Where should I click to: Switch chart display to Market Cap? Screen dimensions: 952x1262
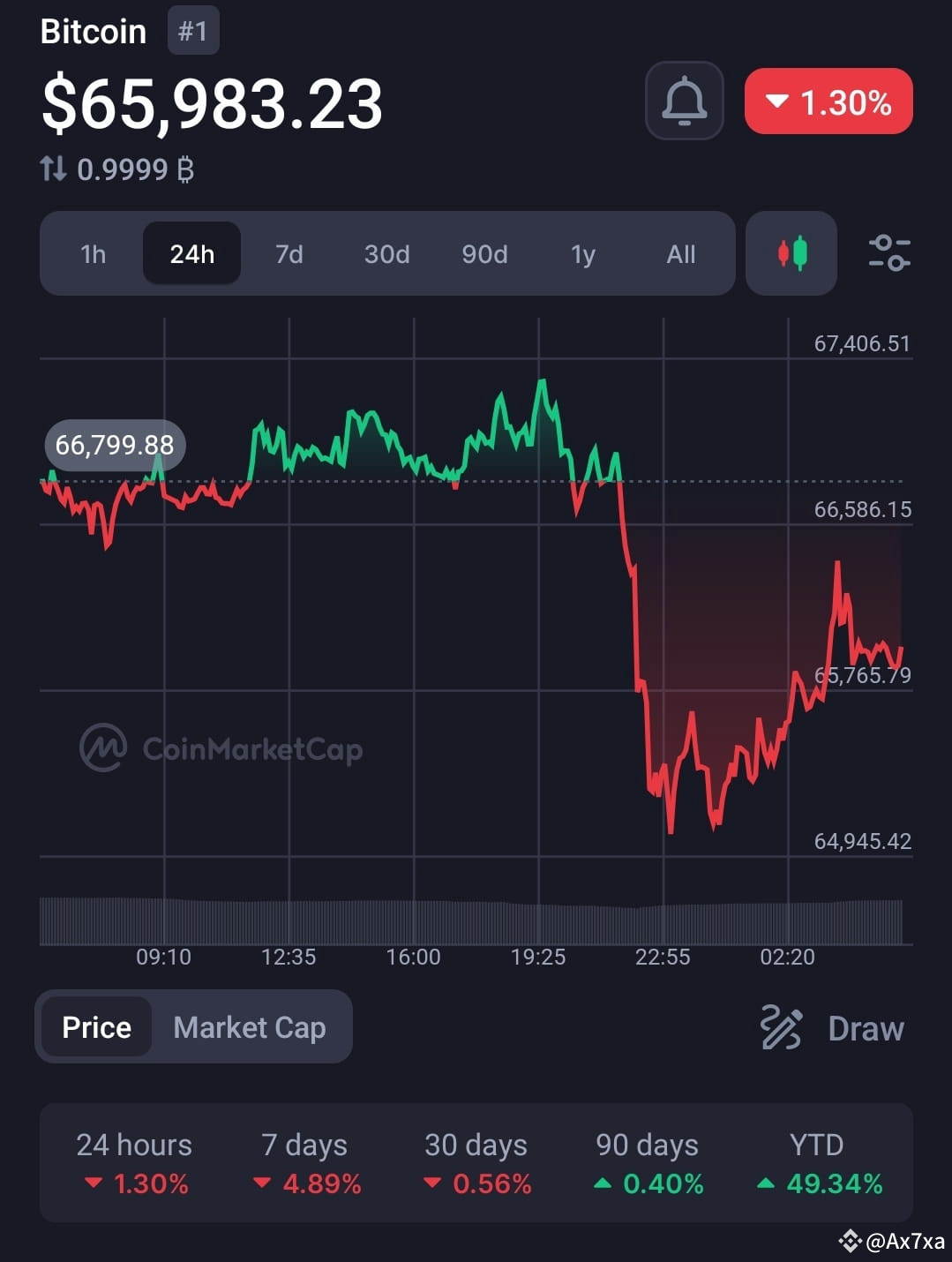(x=250, y=1027)
